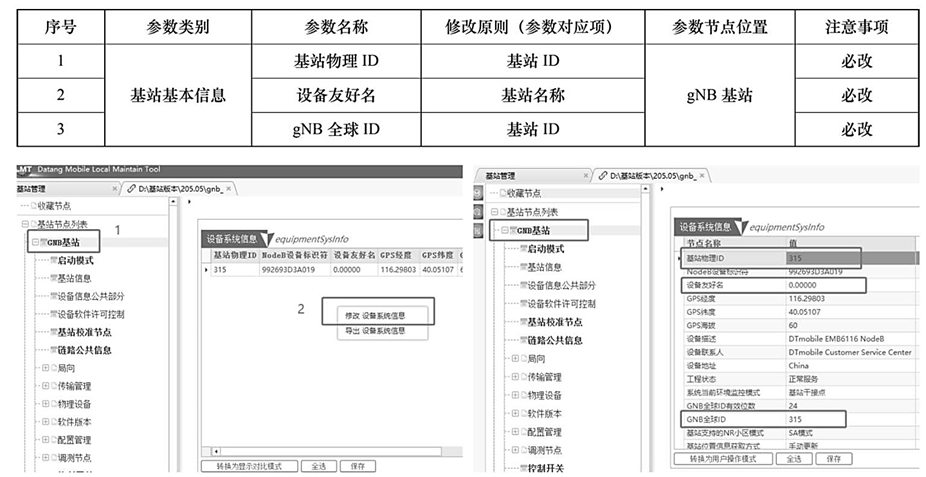Click the link icon on the gnb_ tab in the node-value list window
This screenshot has height=477, width=926.
click(602, 175)
